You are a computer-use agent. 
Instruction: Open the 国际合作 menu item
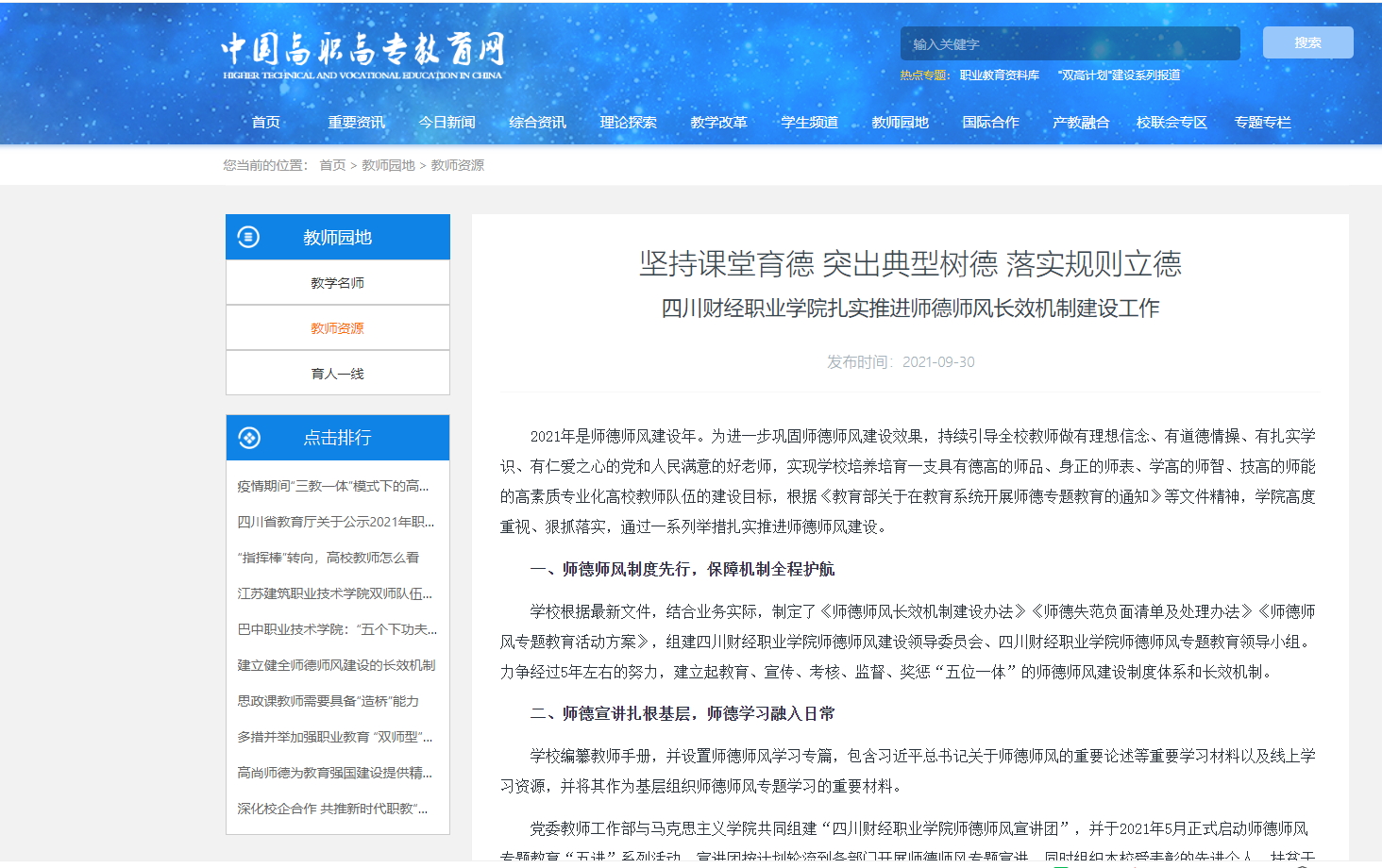click(x=990, y=122)
